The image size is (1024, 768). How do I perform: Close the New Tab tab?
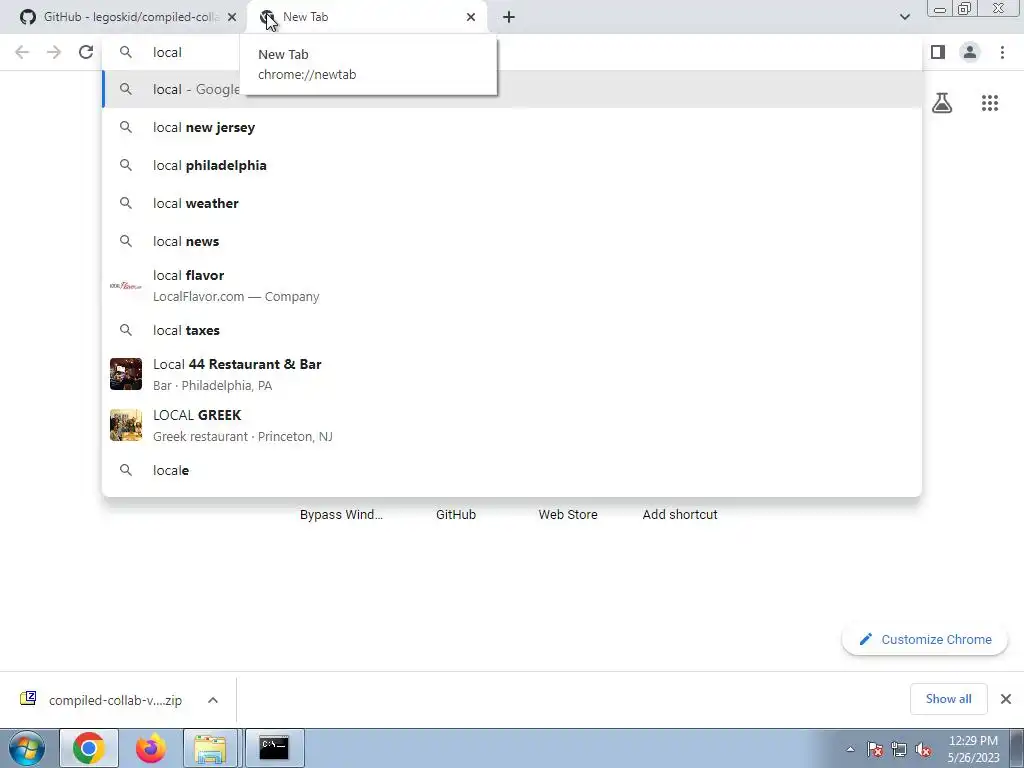pos(471,17)
